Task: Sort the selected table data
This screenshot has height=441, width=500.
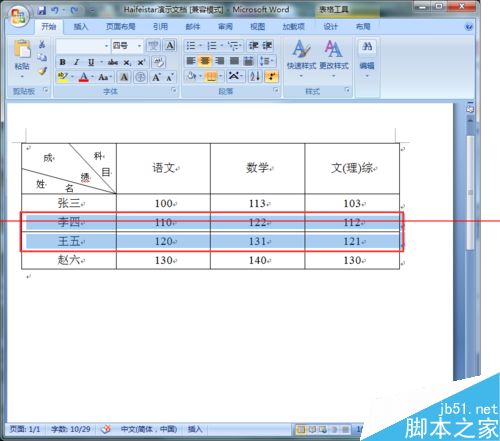Action: coord(255,77)
